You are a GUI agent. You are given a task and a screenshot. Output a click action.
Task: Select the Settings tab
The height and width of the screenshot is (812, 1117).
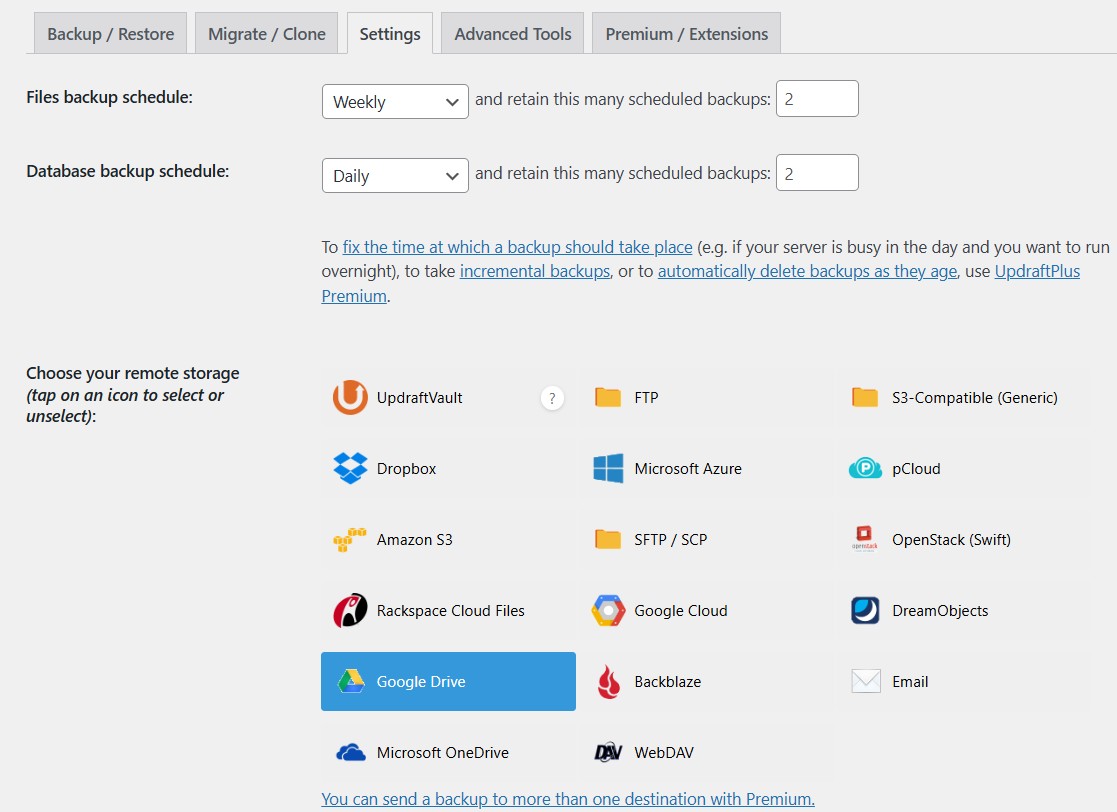(x=390, y=33)
